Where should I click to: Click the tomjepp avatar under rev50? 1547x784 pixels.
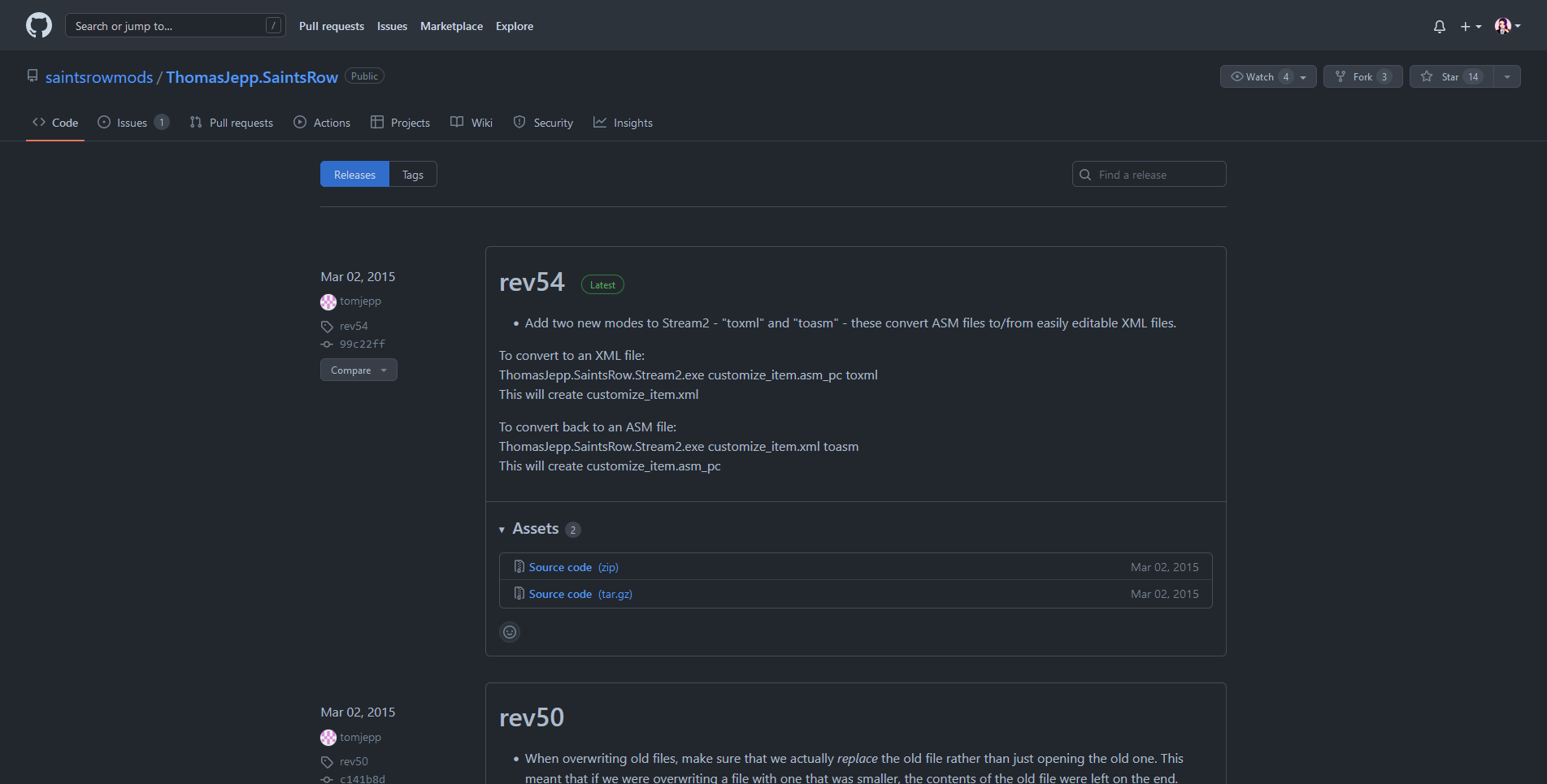(x=328, y=738)
